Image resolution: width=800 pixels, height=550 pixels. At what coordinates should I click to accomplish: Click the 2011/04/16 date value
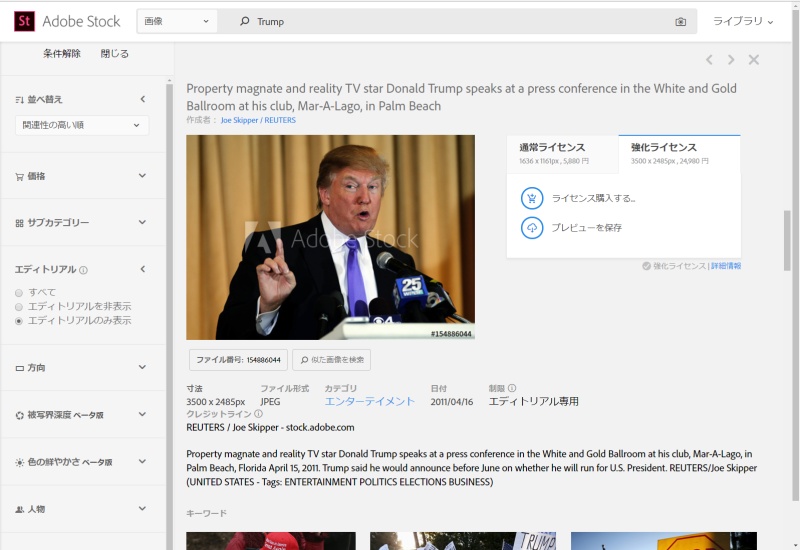coord(452,402)
